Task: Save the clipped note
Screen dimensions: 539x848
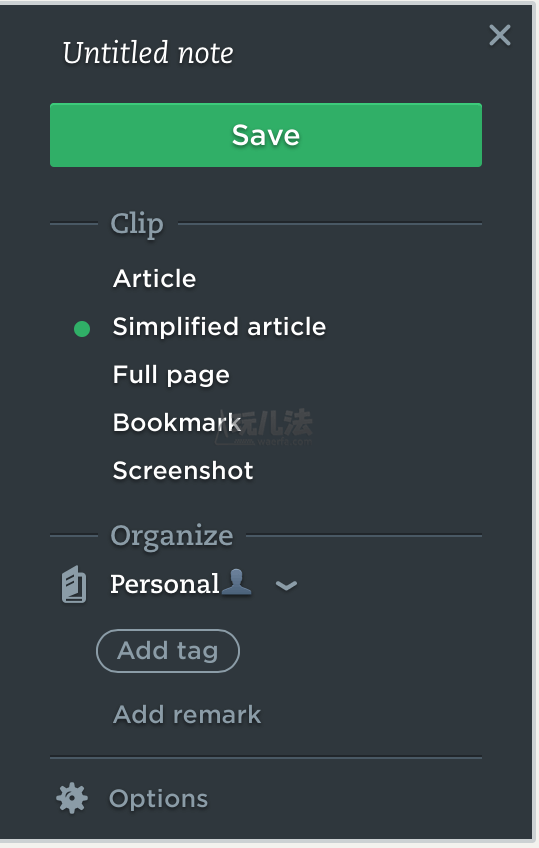Action: coord(266,135)
